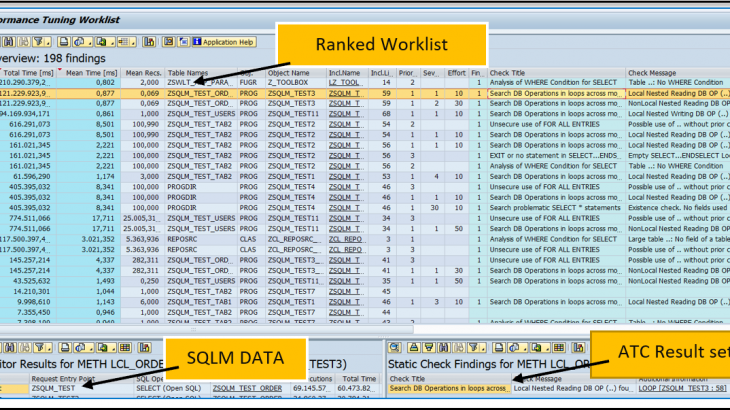730x410 pixels.
Task: Open the Set Filter dropdown arrow in worklist toolbar
Action: coord(48,43)
